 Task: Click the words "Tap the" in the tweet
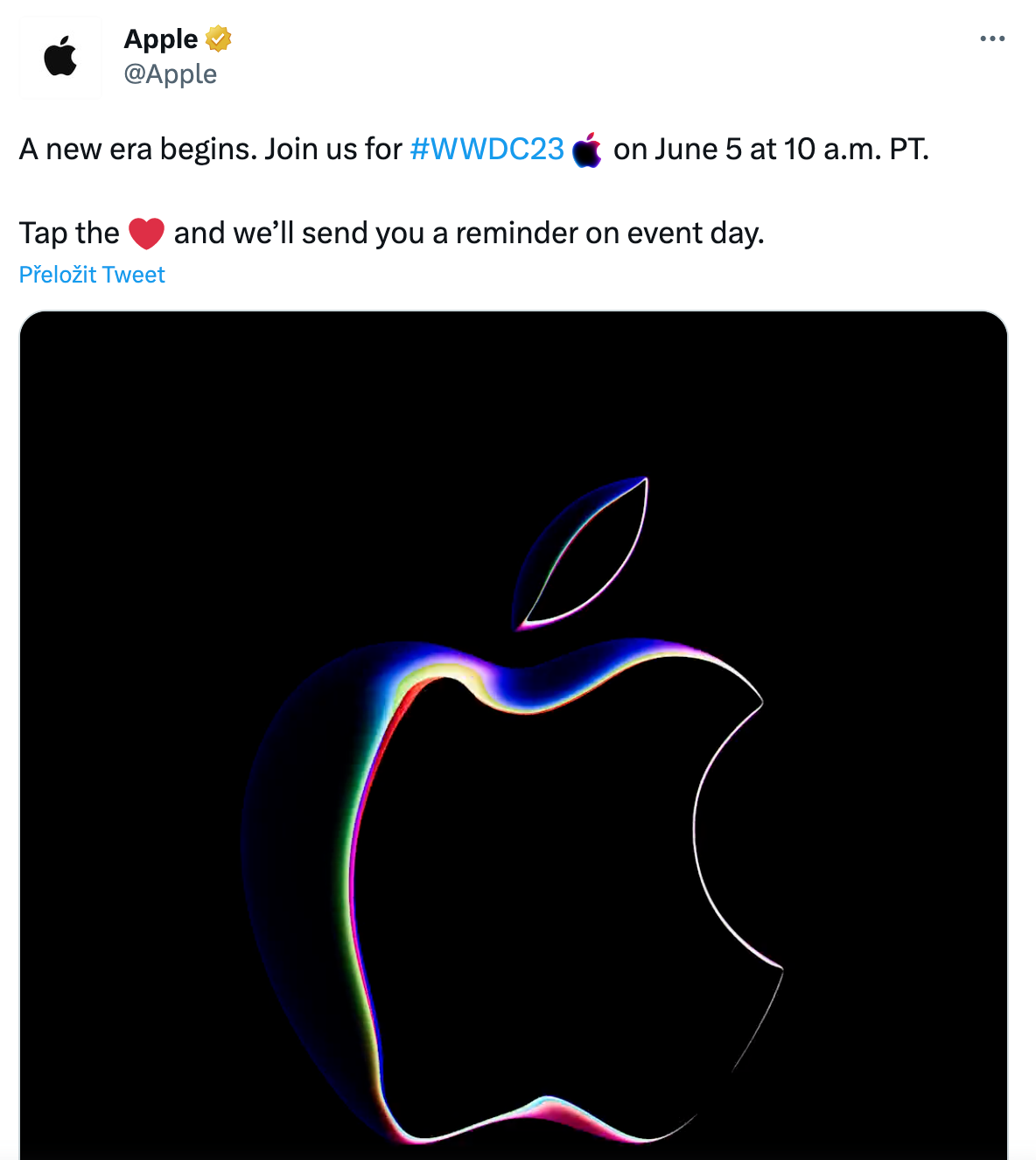coord(69,234)
